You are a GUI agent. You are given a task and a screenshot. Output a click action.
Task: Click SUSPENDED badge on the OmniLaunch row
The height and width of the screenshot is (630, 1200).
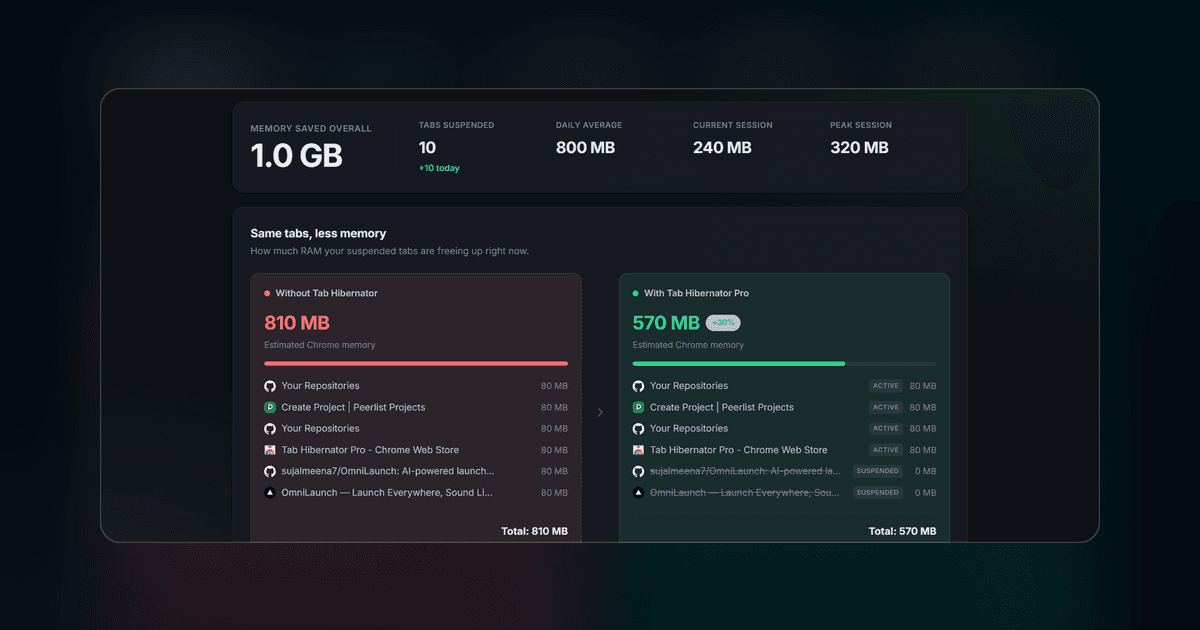tap(878, 492)
